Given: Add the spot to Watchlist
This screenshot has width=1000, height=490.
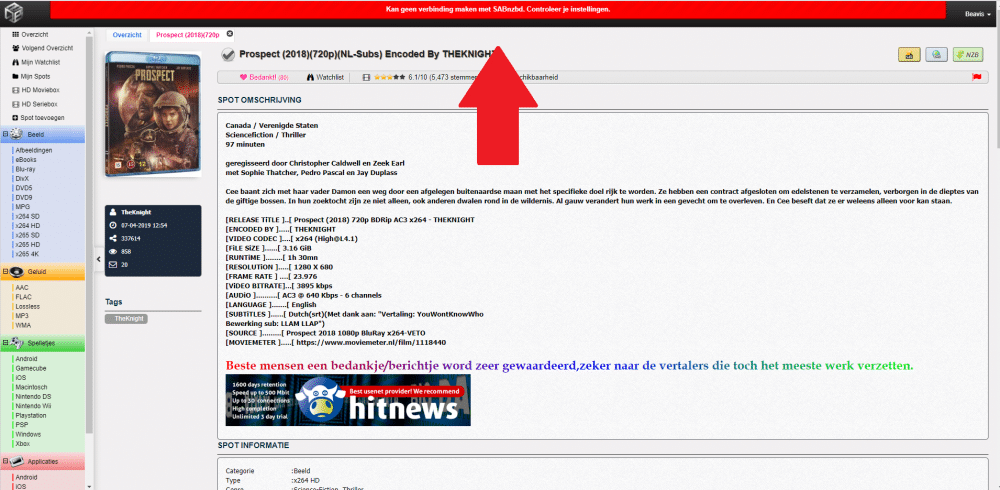Looking at the screenshot, I should pyautogui.click(x=325, y=77).
